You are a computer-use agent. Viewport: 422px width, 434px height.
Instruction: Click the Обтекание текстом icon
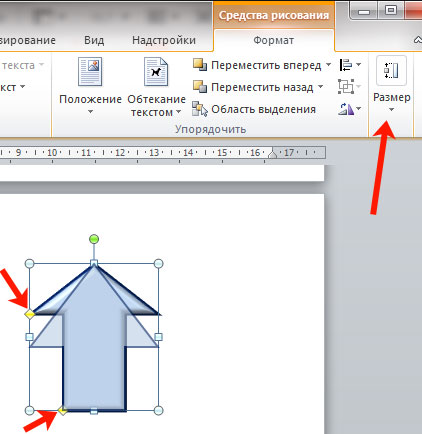[156, 72]
